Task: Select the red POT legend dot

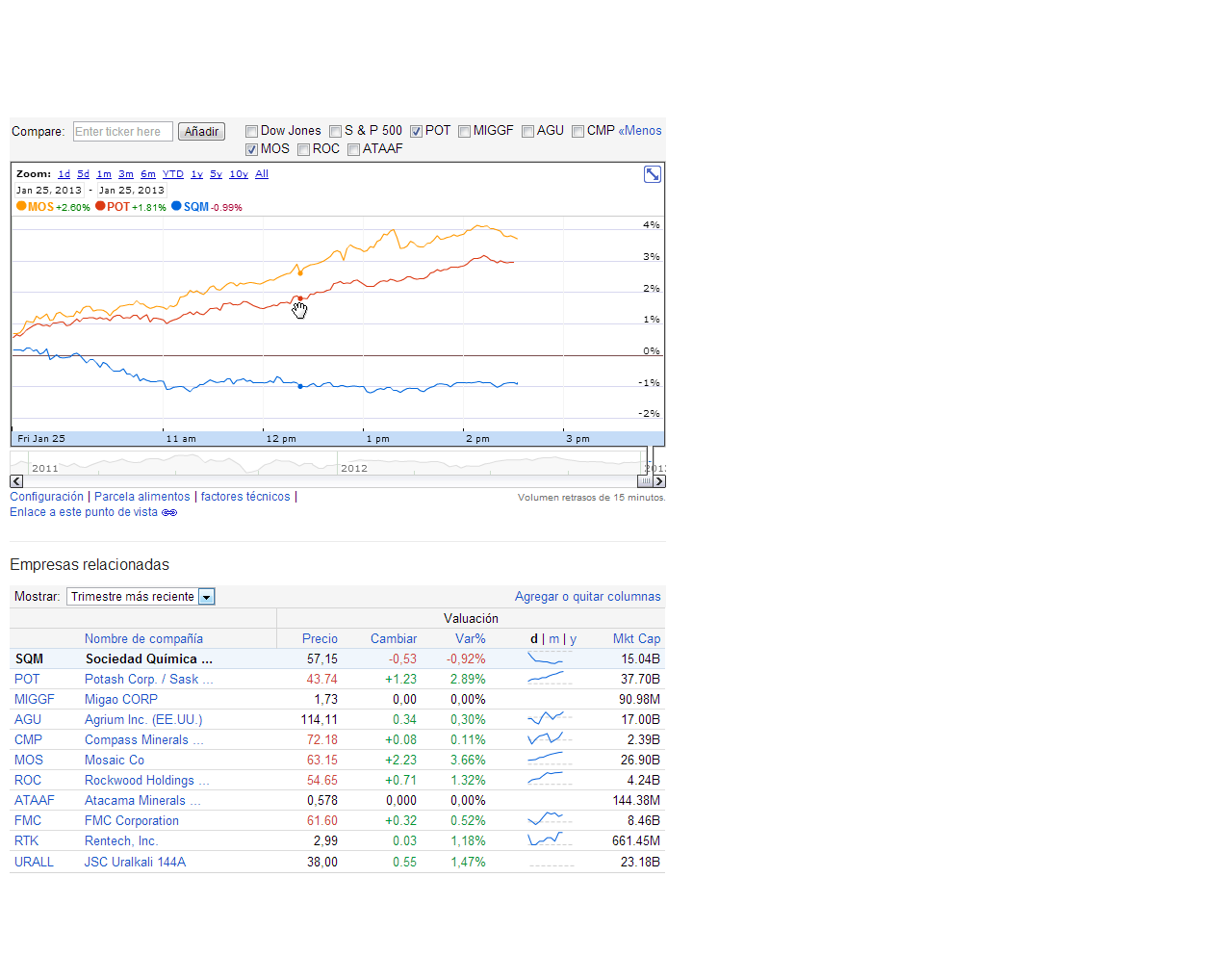Action: [x=100, y=206]
